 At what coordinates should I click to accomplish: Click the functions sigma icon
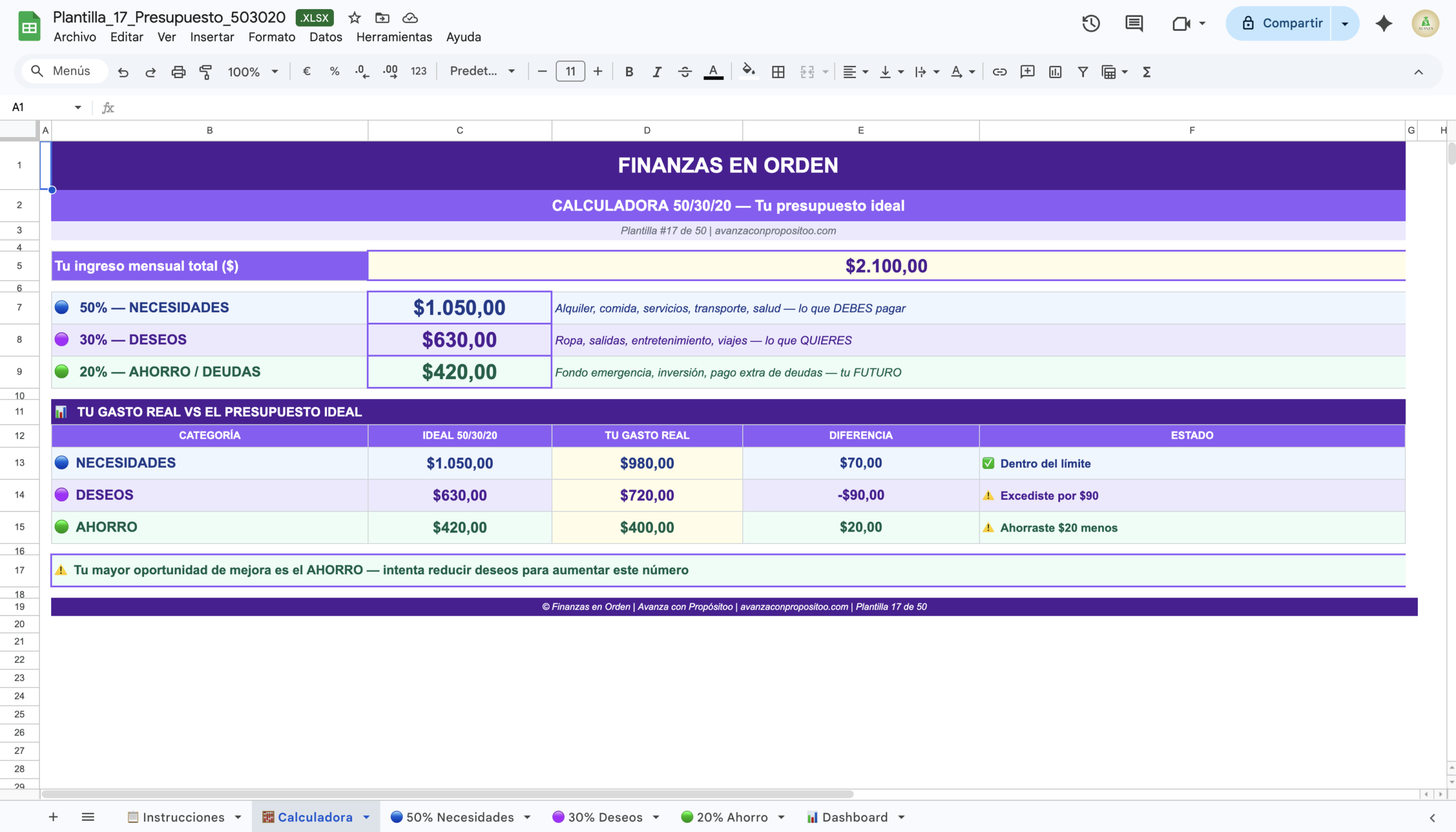(x=1146, y=72)
